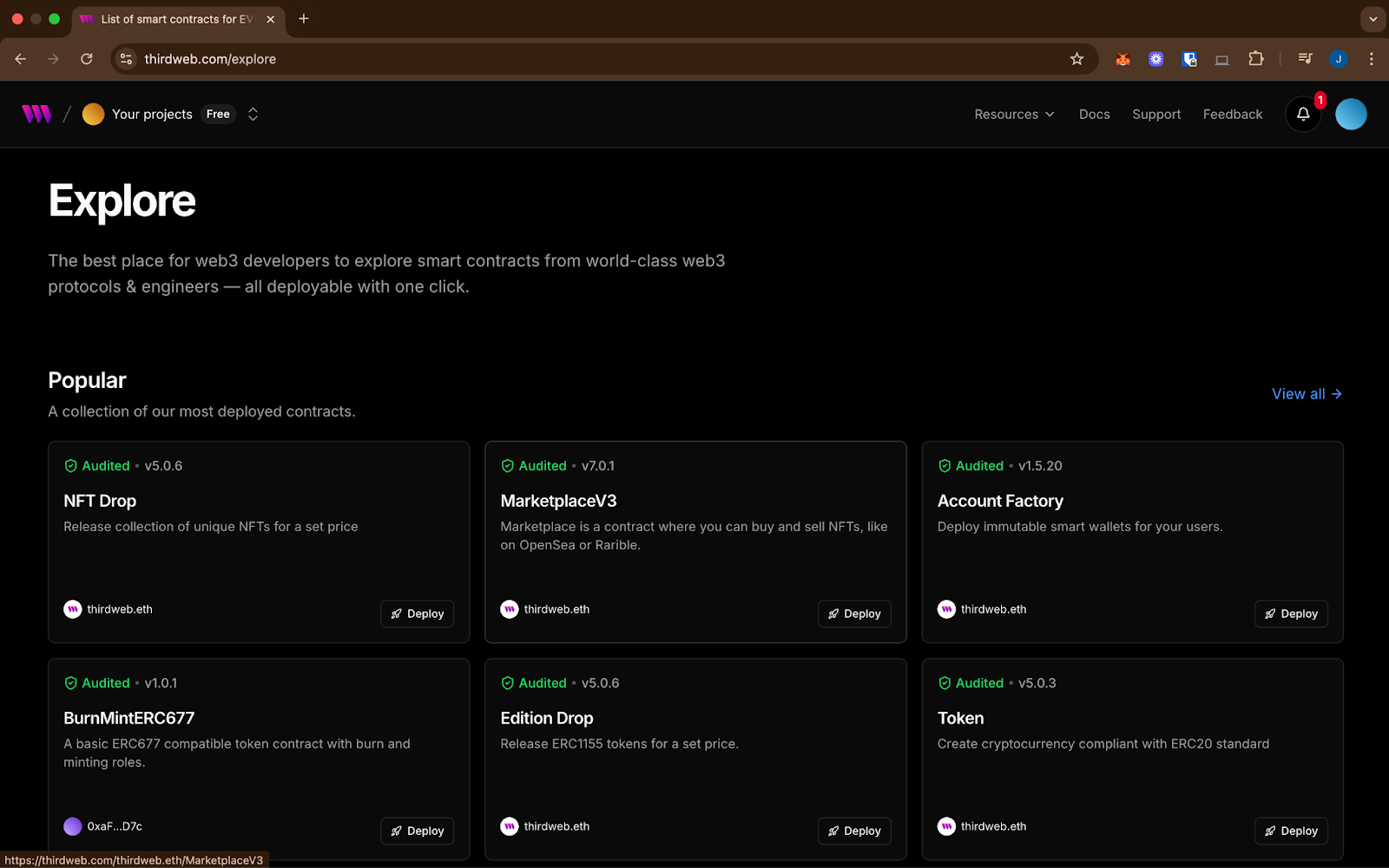
Task: Click the thirdweb logo
Action: tap(36, 114)
